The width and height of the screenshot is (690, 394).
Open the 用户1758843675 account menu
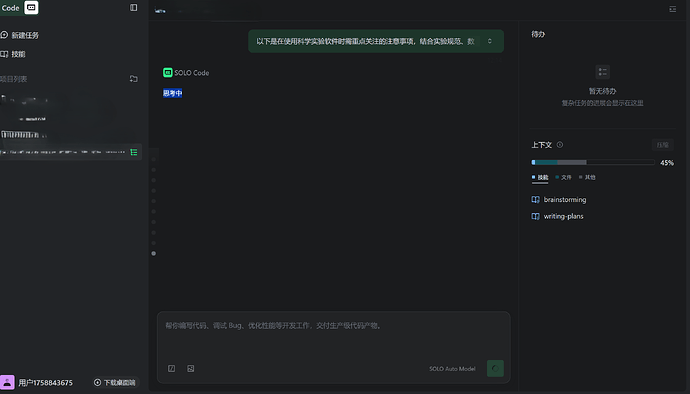coord(45,383)
